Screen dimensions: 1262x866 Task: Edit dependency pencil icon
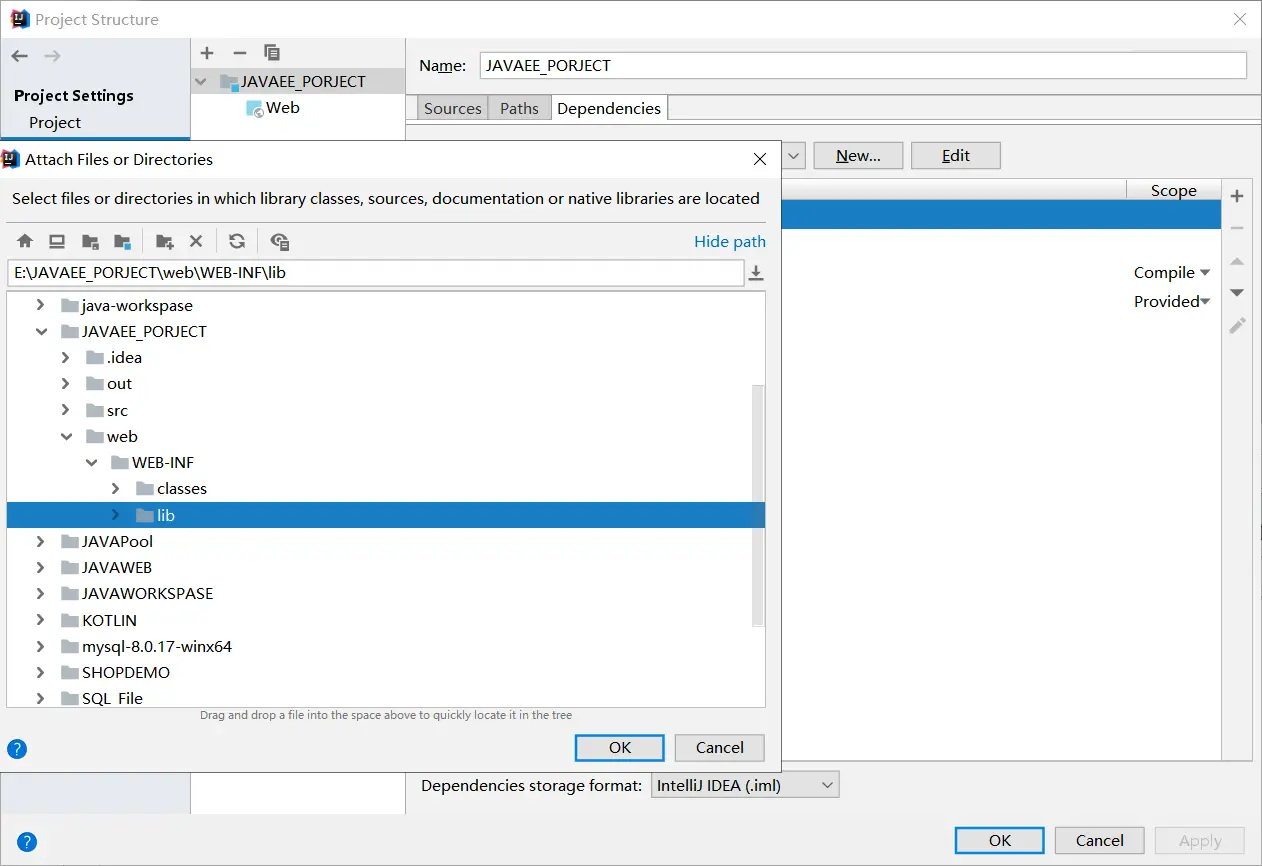(x=1237, y=326)
